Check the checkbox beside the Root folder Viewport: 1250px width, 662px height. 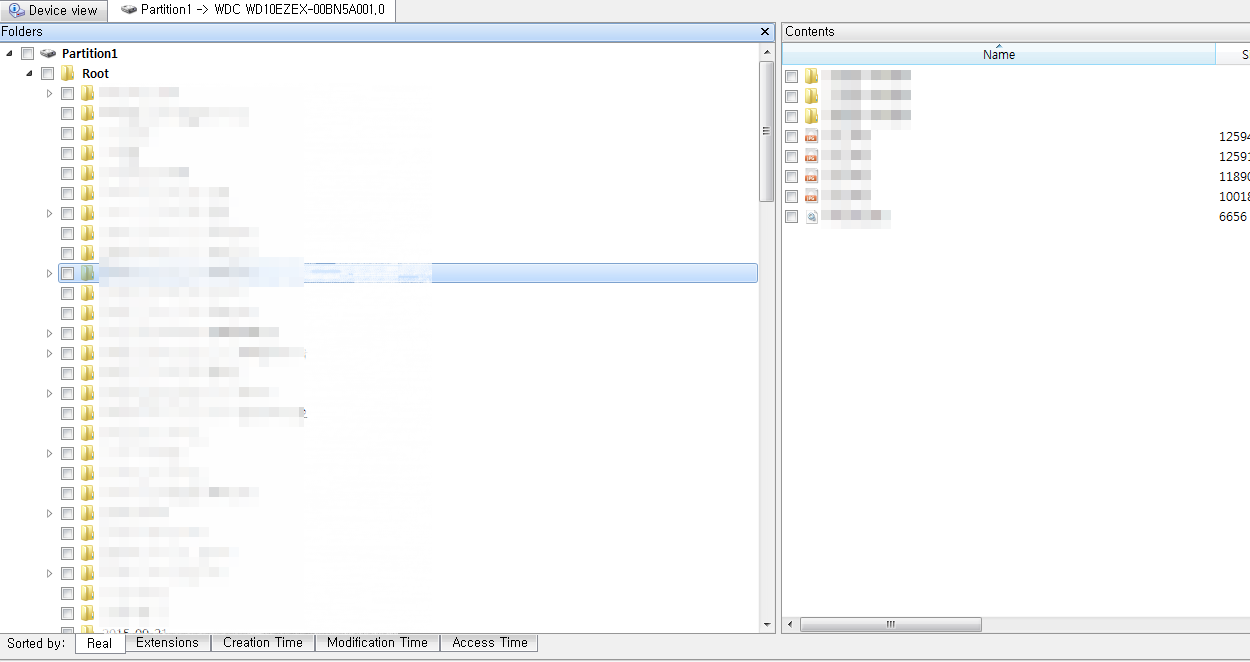[47, 73]
